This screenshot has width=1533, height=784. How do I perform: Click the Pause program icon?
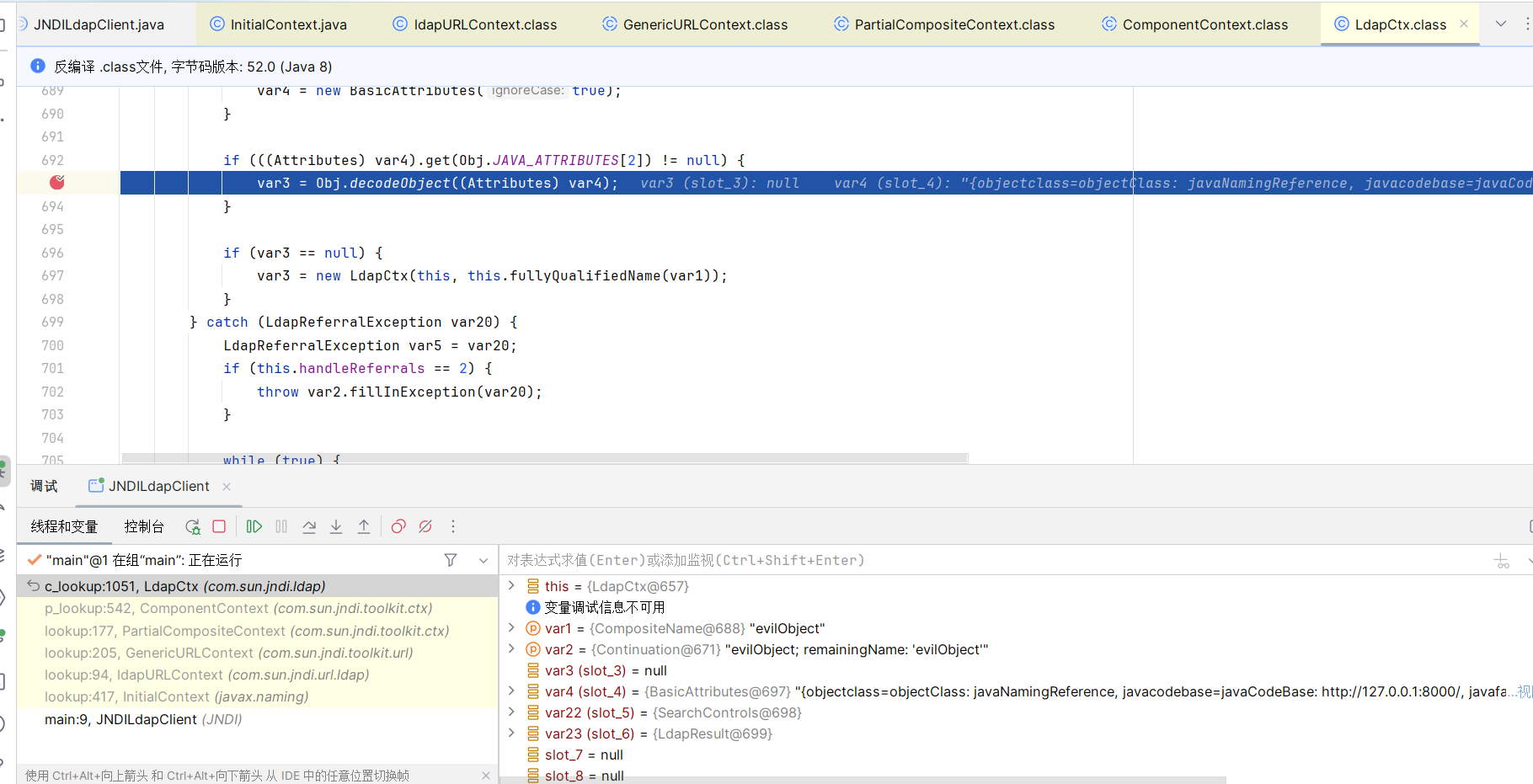[x=281, y=526]
